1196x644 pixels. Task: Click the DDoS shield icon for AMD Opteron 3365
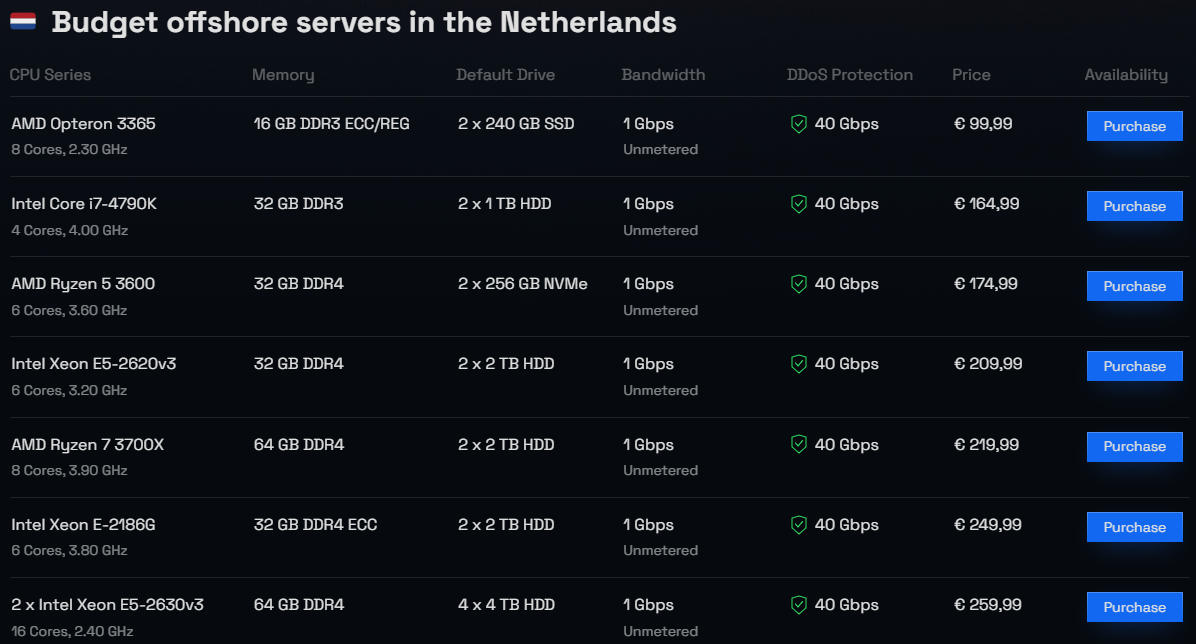[798, 124]
